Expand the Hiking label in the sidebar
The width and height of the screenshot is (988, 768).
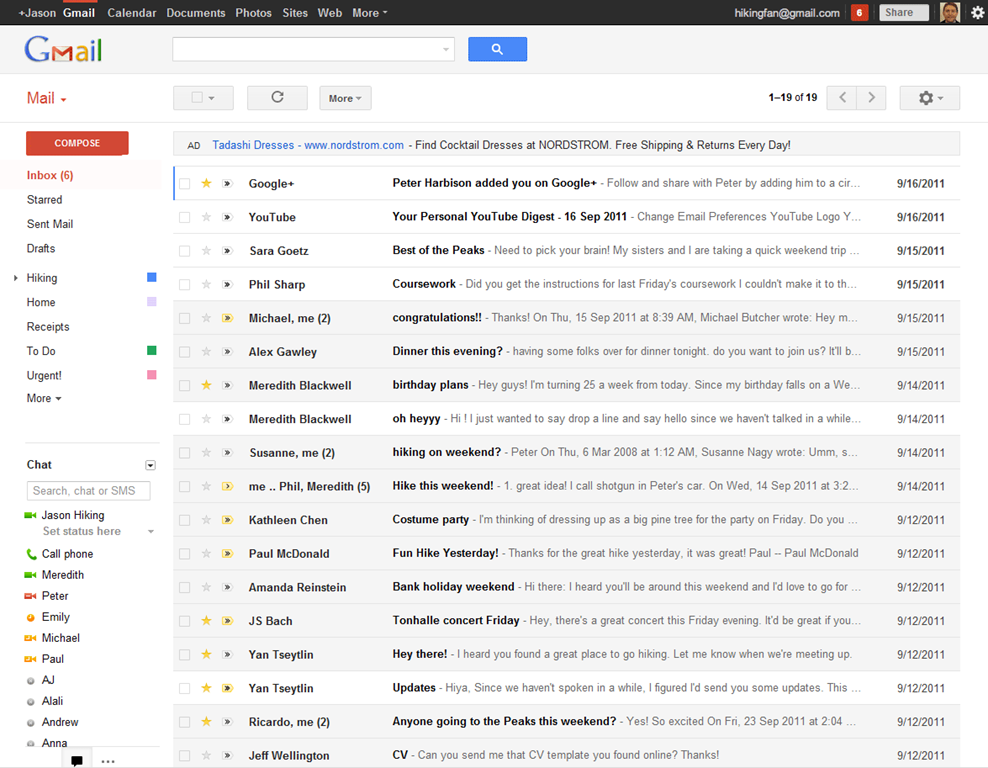pyautogui.click(x=16, y=278)
